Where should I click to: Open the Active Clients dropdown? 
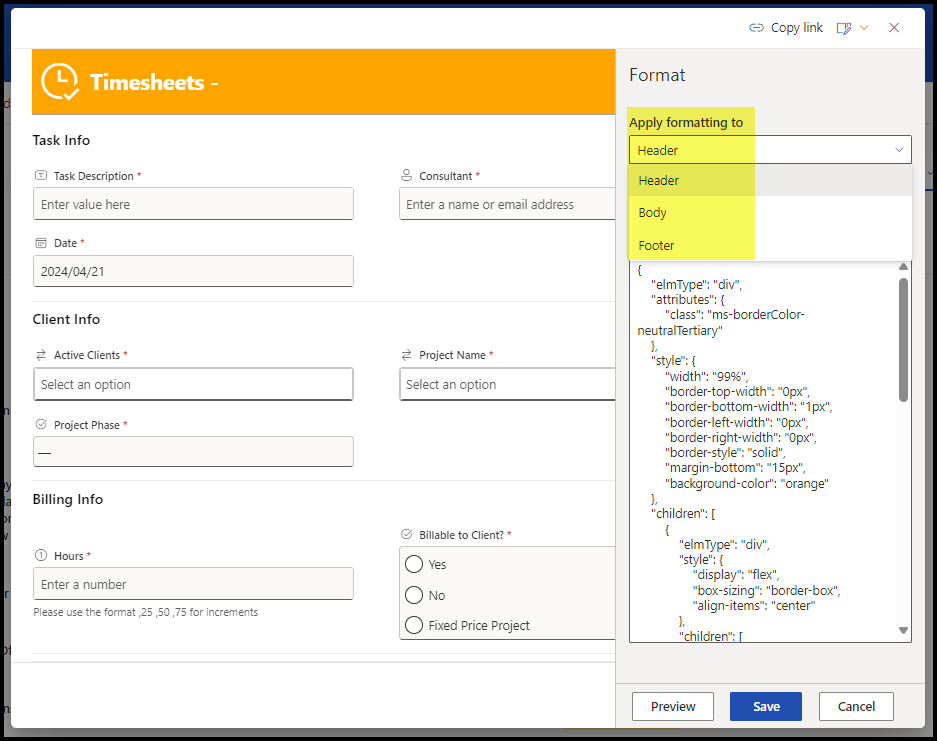pos(193,384)
